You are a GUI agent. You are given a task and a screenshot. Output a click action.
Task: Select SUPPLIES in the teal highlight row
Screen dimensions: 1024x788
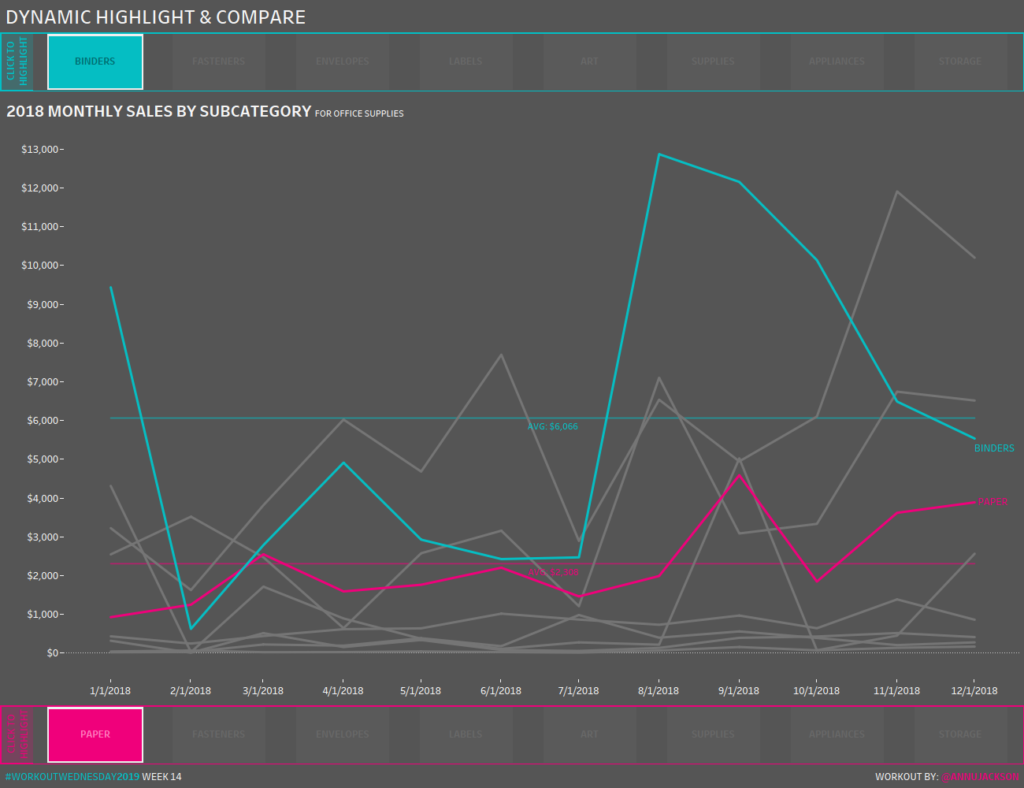pyautogui.click(x=713, y=62)
